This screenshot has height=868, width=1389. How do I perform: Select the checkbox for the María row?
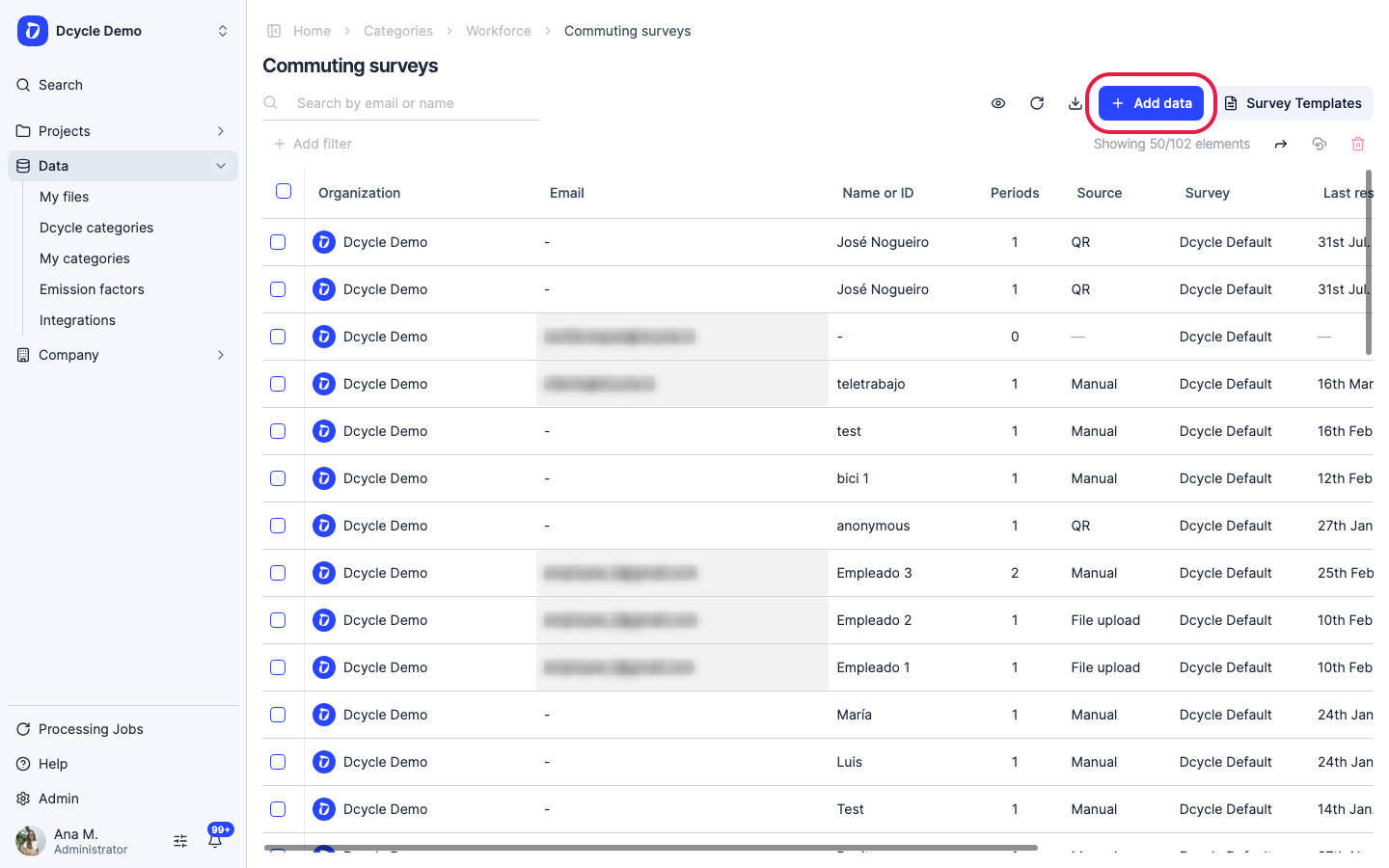(278, 715)
